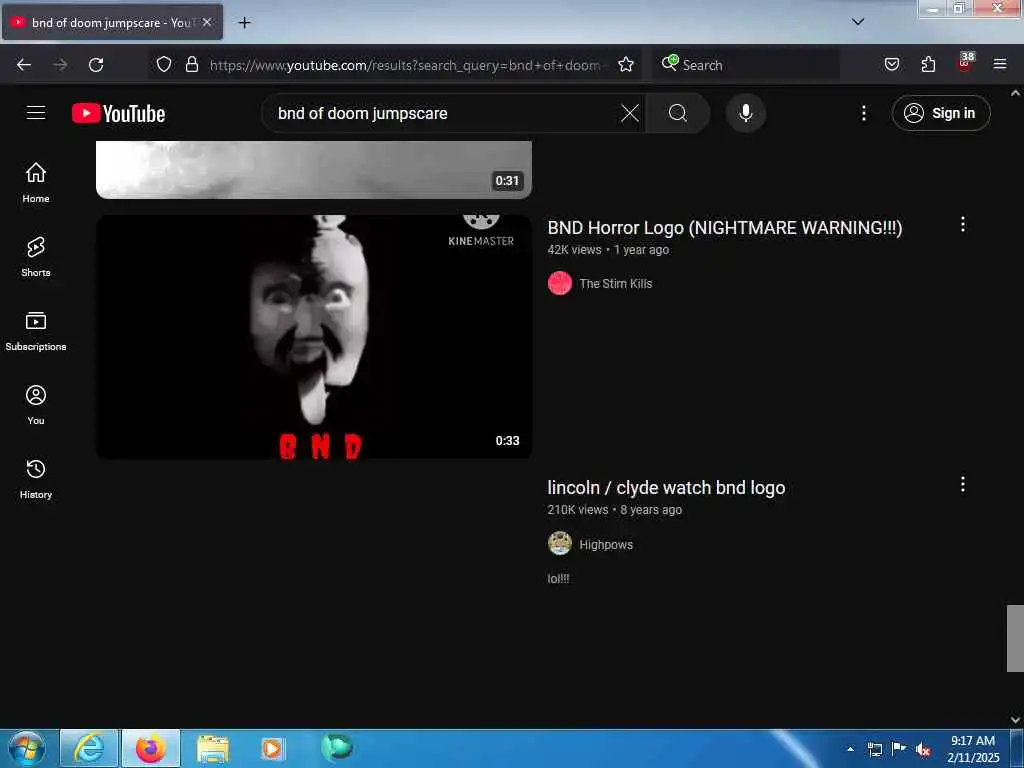Open the 0:31 video thumbnail
The width and height of the screenshot is (1024, 768).
[313, 169]
